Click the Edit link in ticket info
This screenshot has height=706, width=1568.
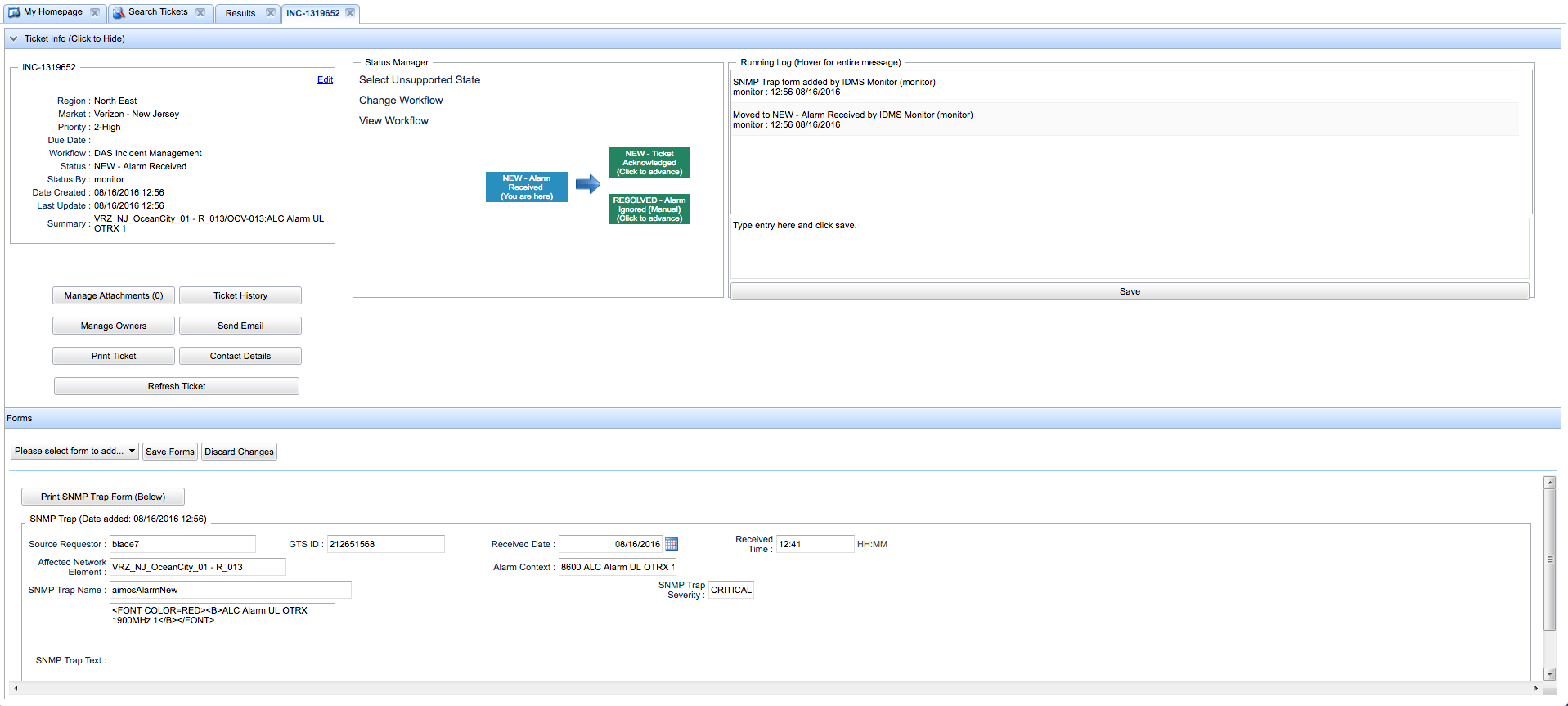[x=325, y=79]
